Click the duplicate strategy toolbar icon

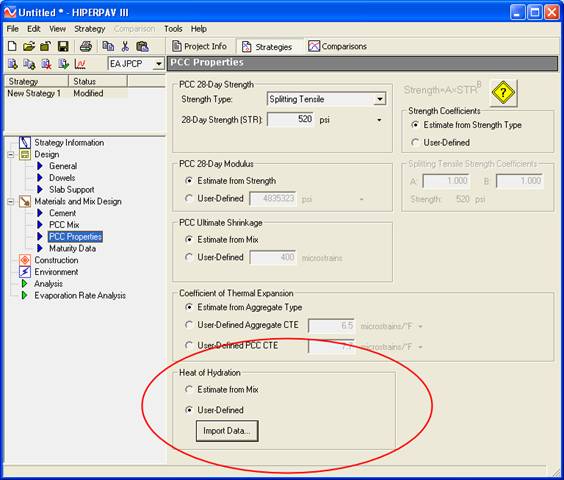[x=29, y=64]
